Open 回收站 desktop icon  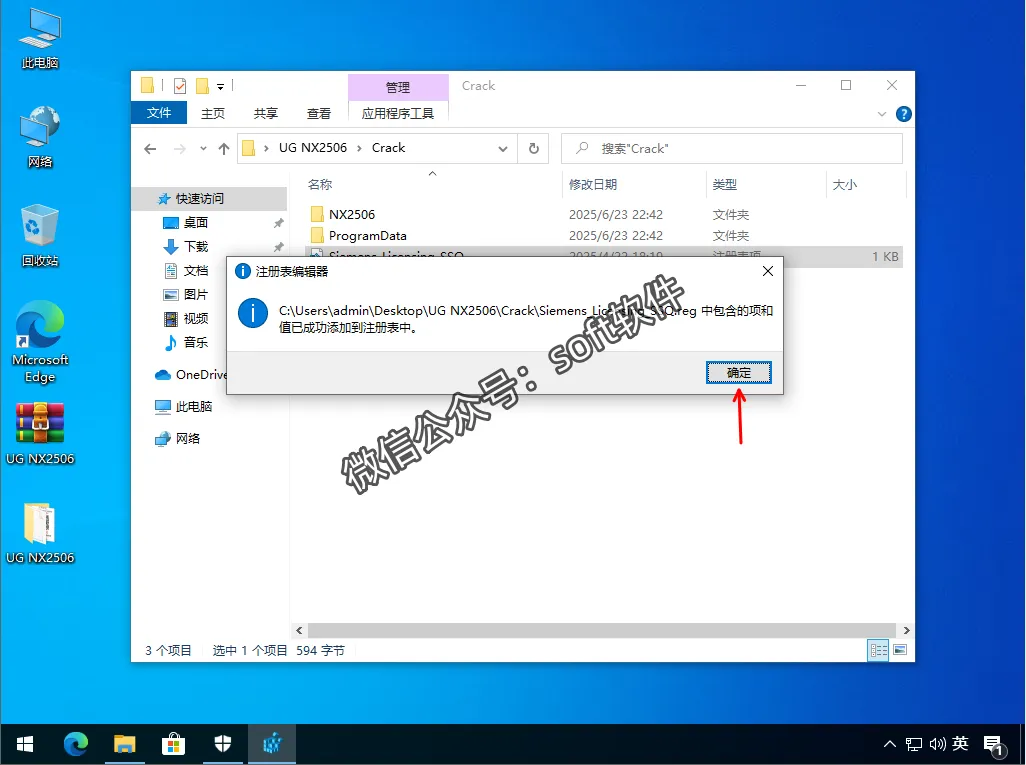pyautogui.click(x=40, y=236)
